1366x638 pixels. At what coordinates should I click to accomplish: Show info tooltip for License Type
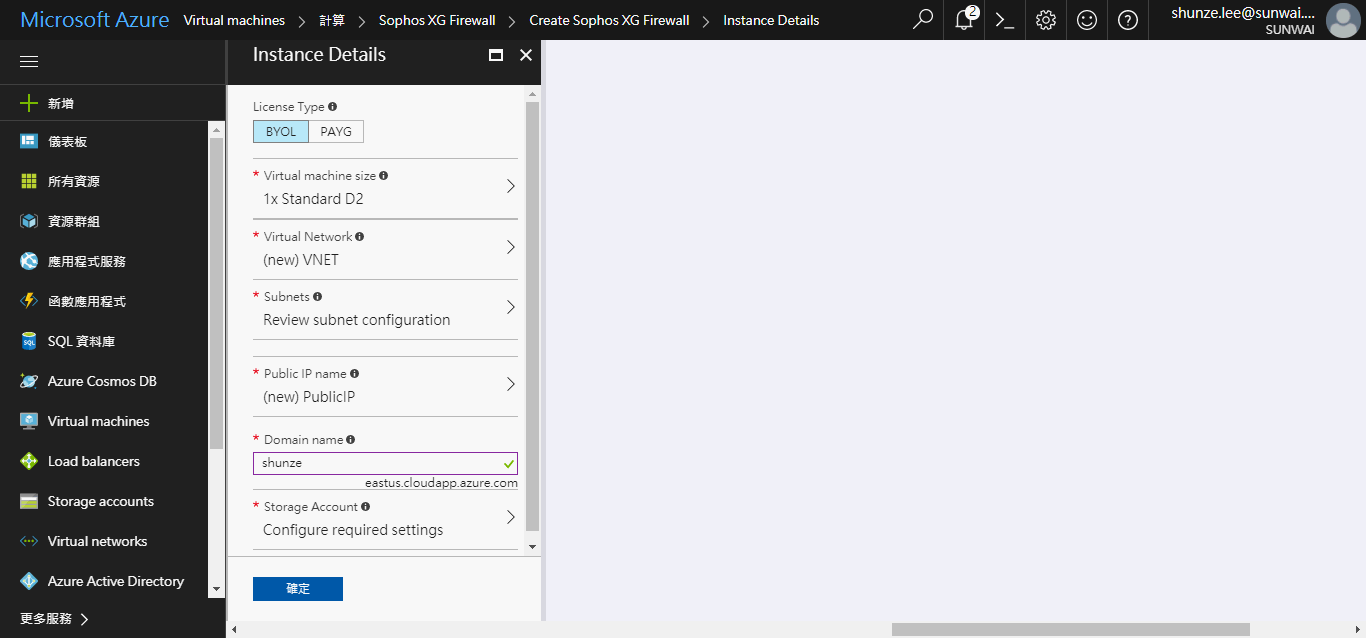click(x=333, y=106)
